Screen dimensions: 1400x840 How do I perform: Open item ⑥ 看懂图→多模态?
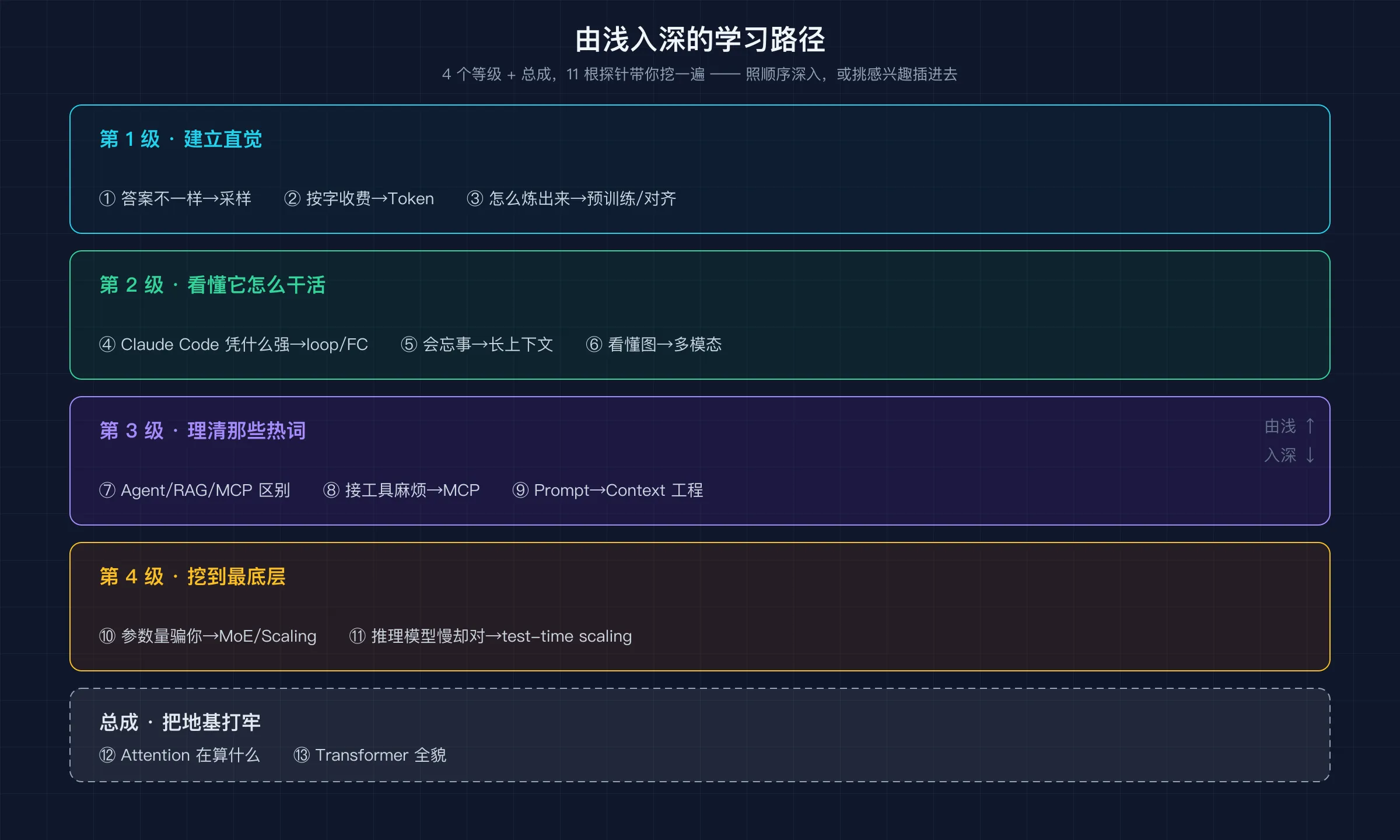[x=654, y=344]
